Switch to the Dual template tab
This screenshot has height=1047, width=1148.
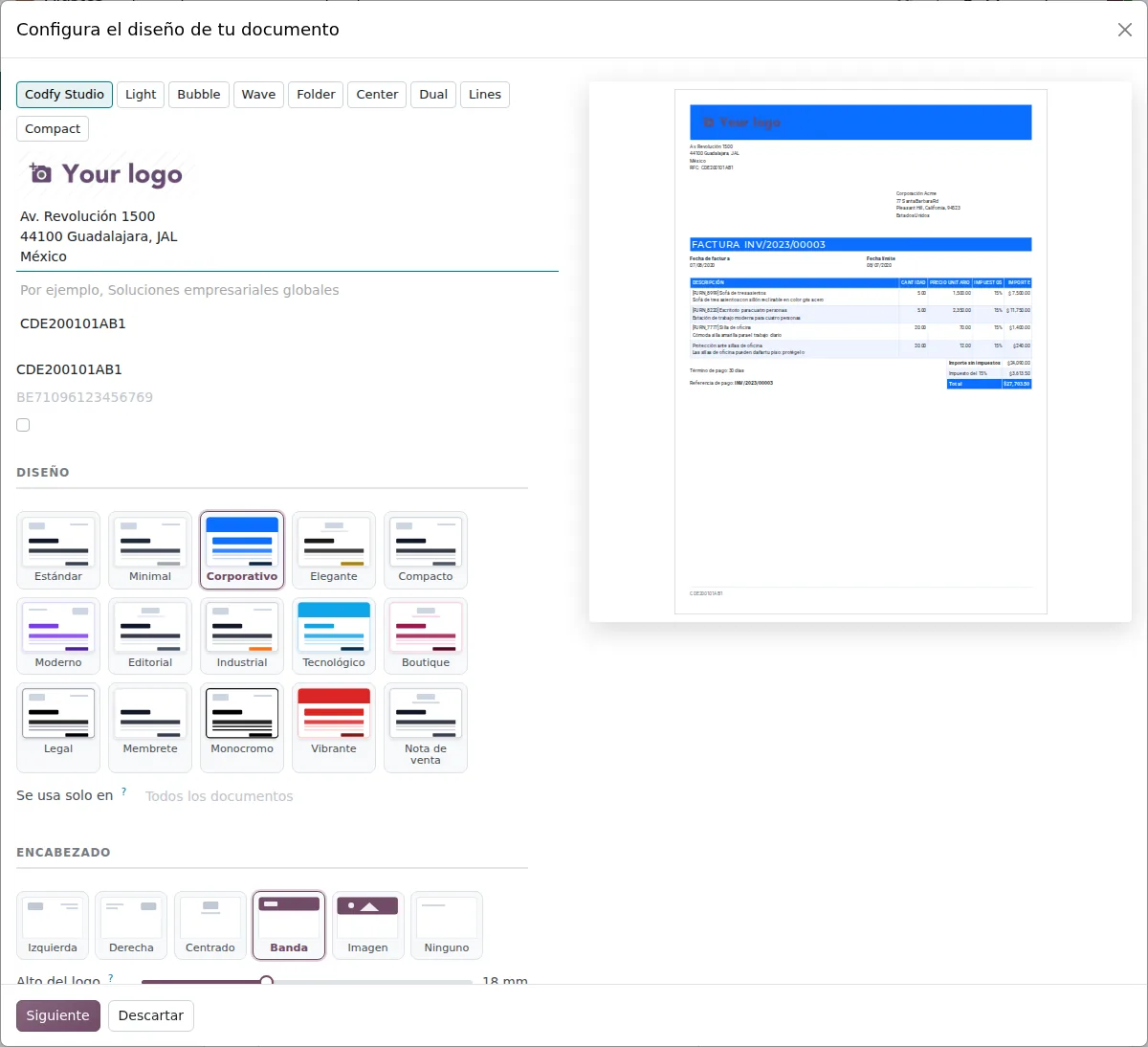coord(433,95)
